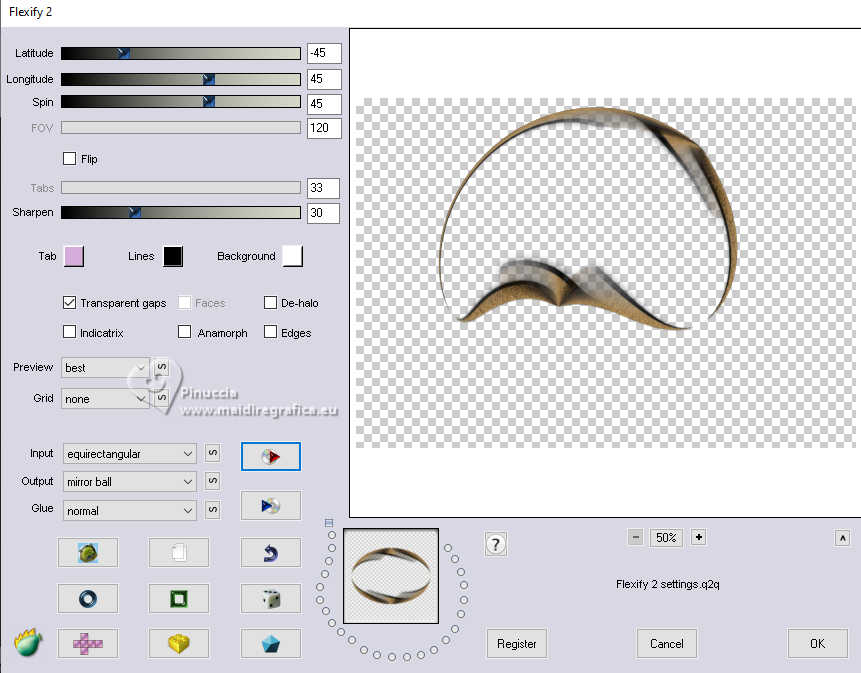Enable the Flip checkbox
Screen dimensions: 861x673
click(x=70, y=159)
